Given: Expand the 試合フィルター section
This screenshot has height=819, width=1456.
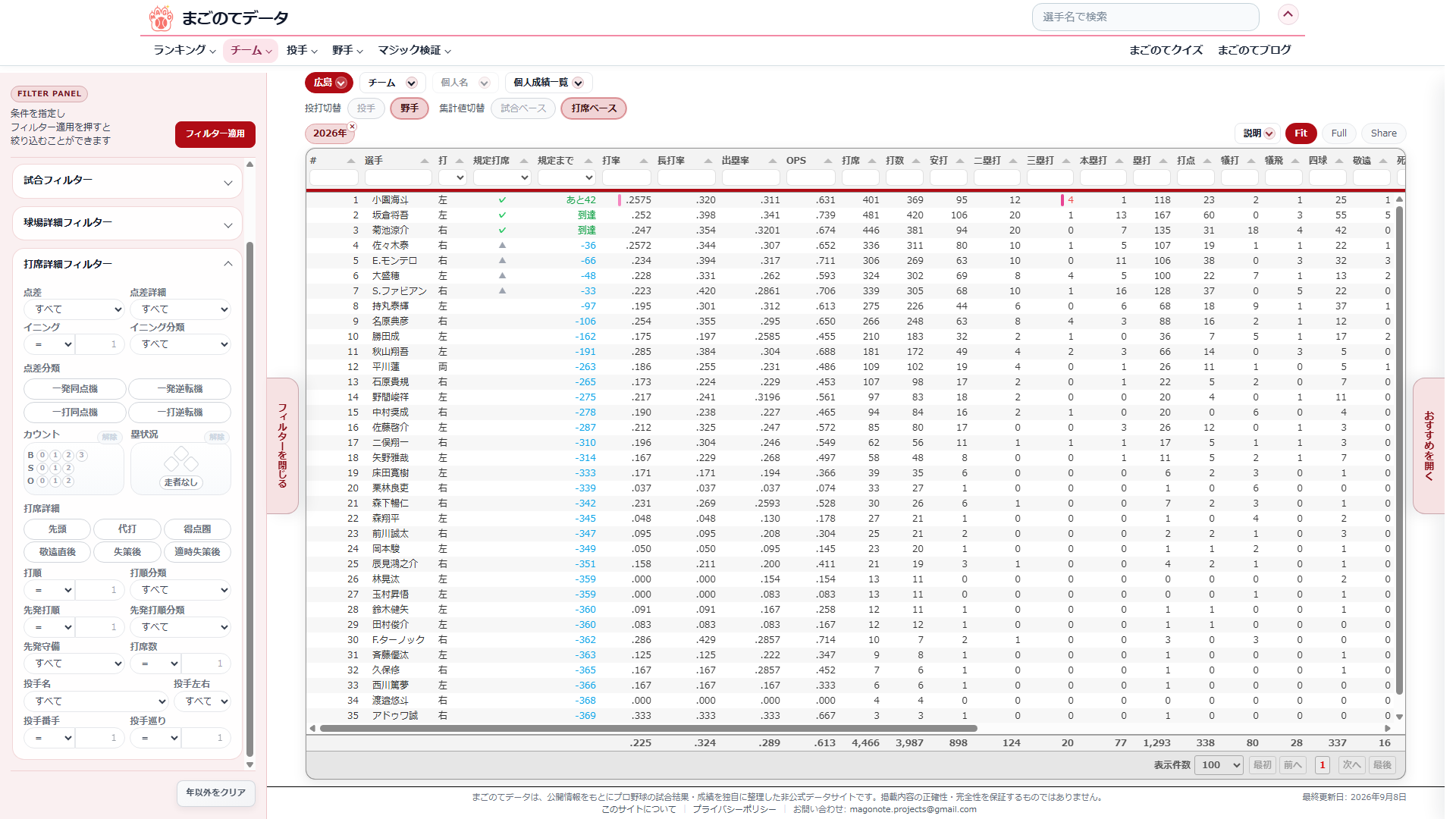Looking at the screenshot, I should click(127, 181).
